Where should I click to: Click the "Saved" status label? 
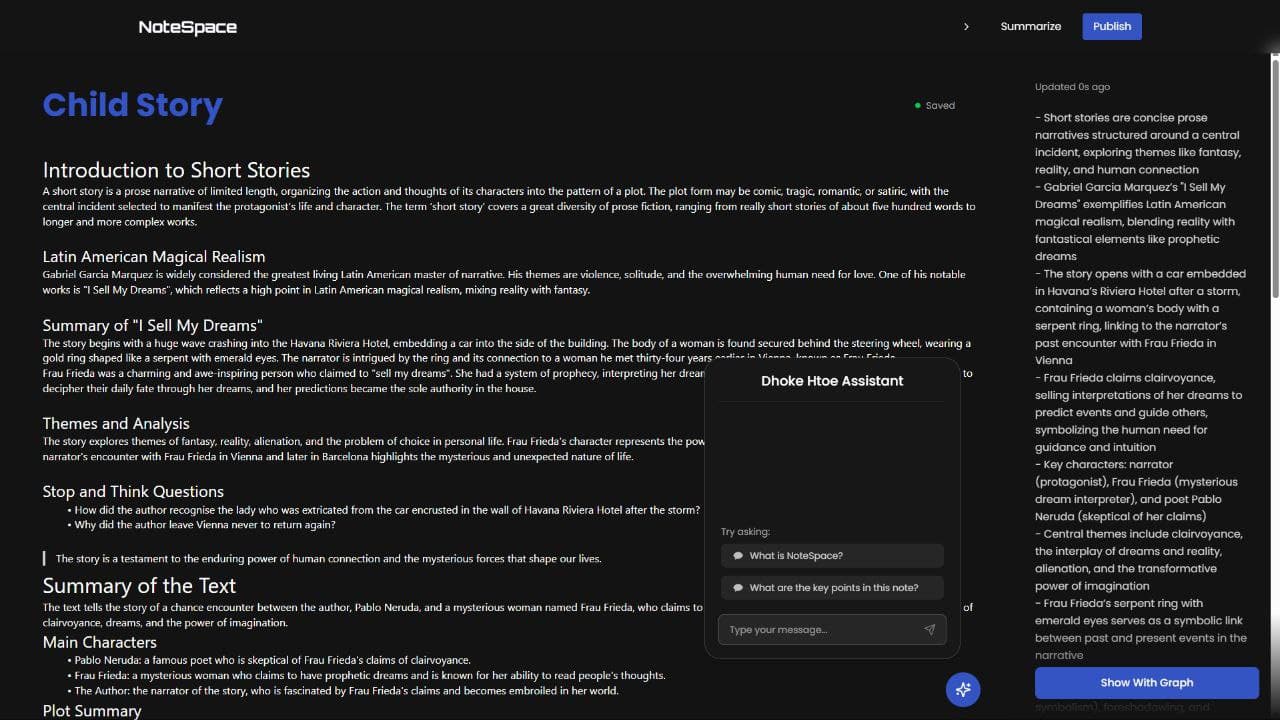939,105
